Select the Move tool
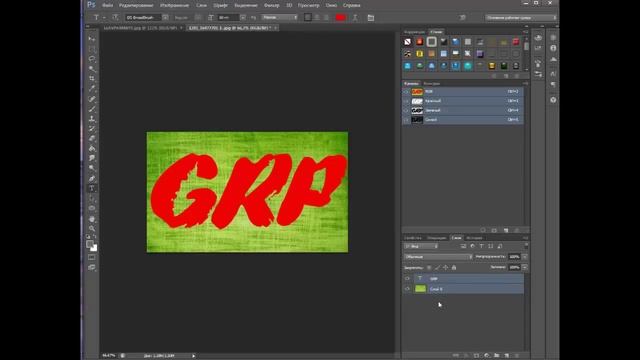 click(92, 39)
